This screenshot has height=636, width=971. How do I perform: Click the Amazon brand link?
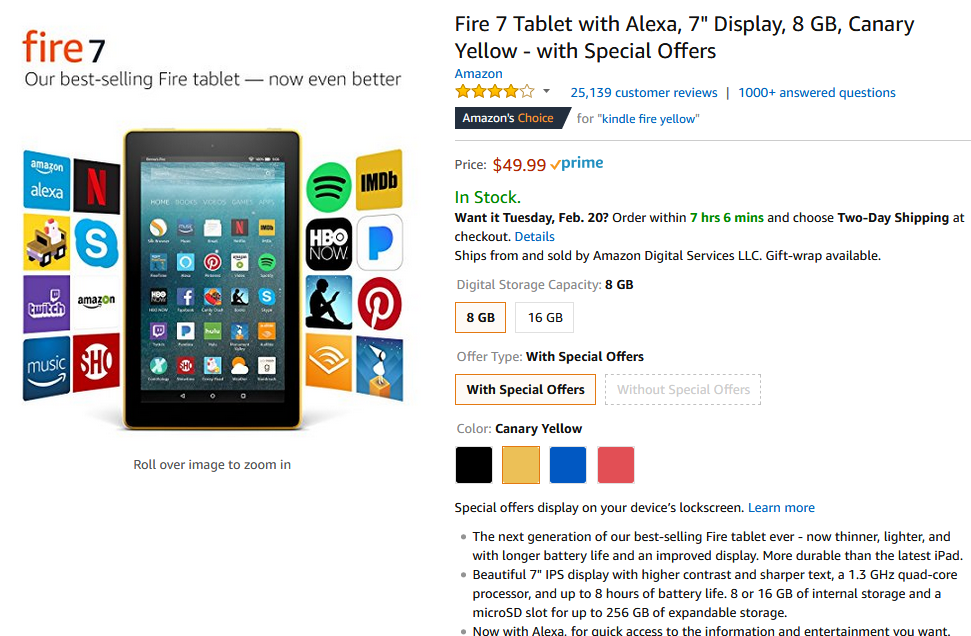coord(478,73)
